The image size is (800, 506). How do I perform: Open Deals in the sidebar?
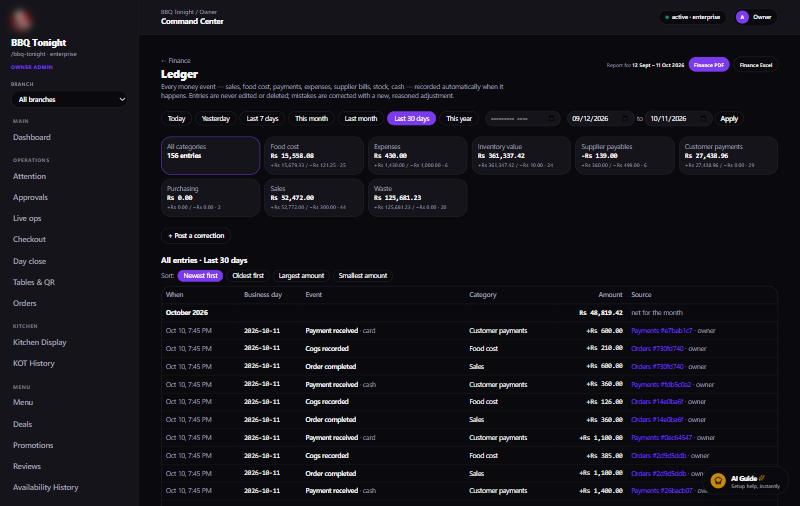(22, 424)
